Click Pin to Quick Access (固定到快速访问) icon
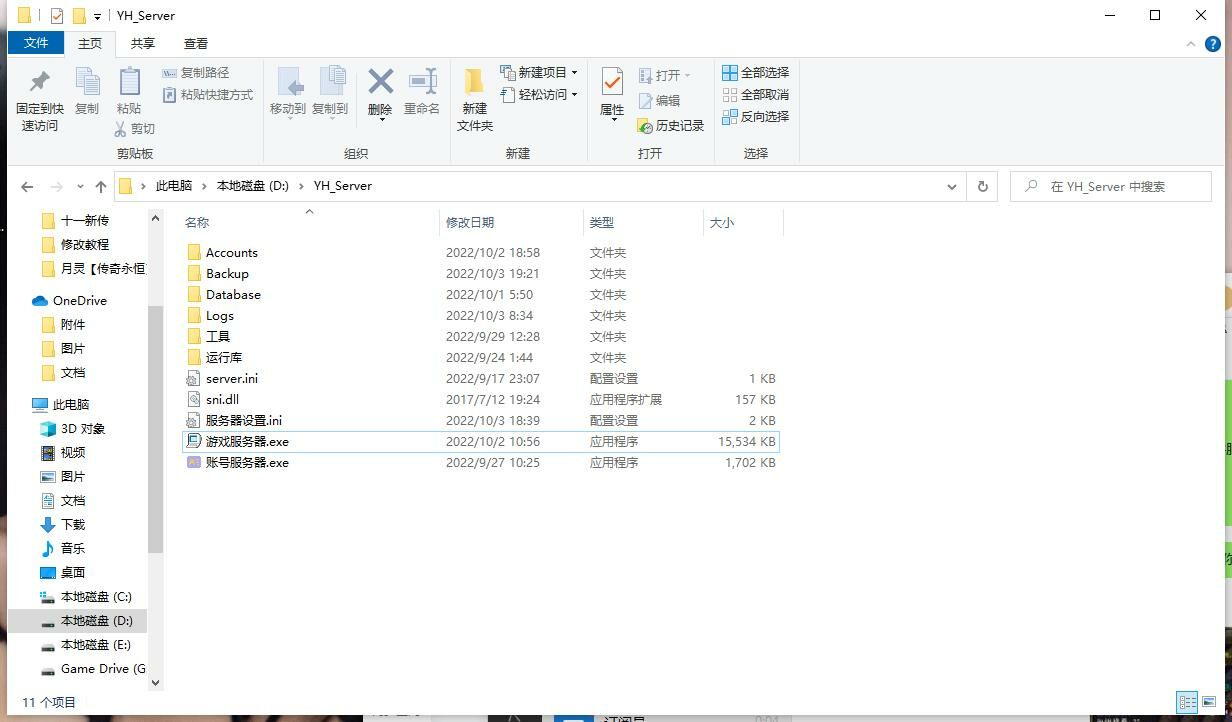The height and width of the screenshot is (722, 1232). coord(39,82)
